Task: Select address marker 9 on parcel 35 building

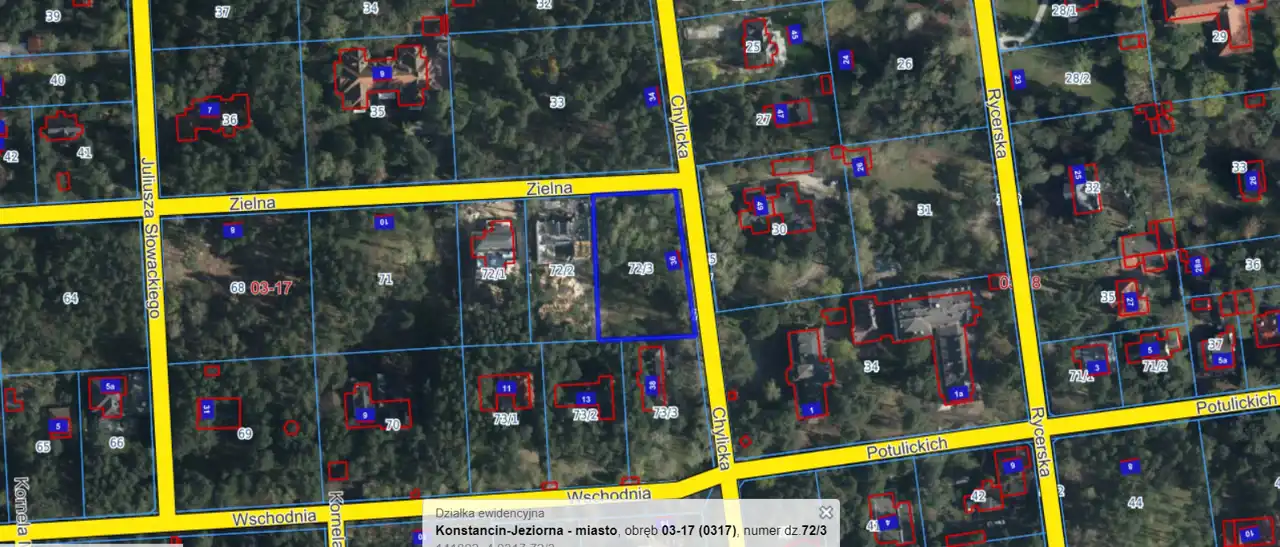Action: point(380,73)
